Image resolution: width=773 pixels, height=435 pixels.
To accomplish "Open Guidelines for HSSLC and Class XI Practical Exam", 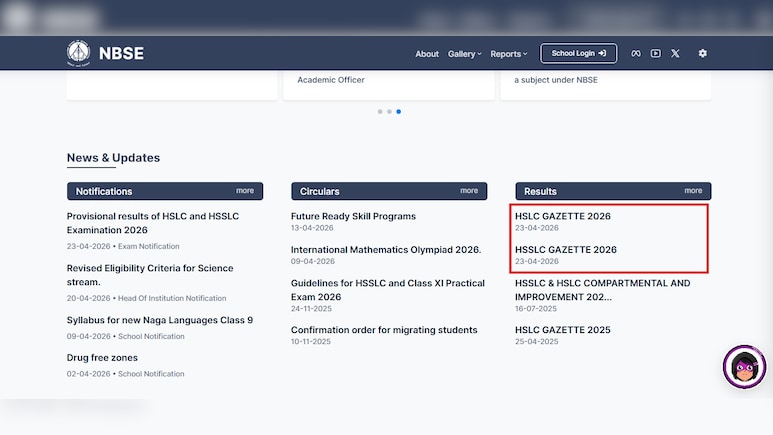I will (x=388, y=290).
